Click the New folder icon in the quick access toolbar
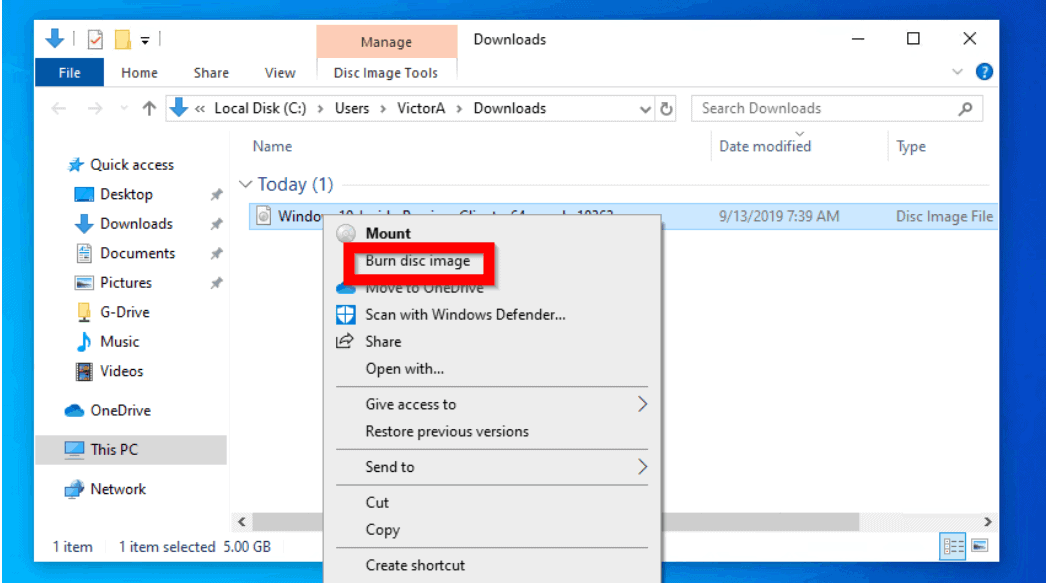 123,40
